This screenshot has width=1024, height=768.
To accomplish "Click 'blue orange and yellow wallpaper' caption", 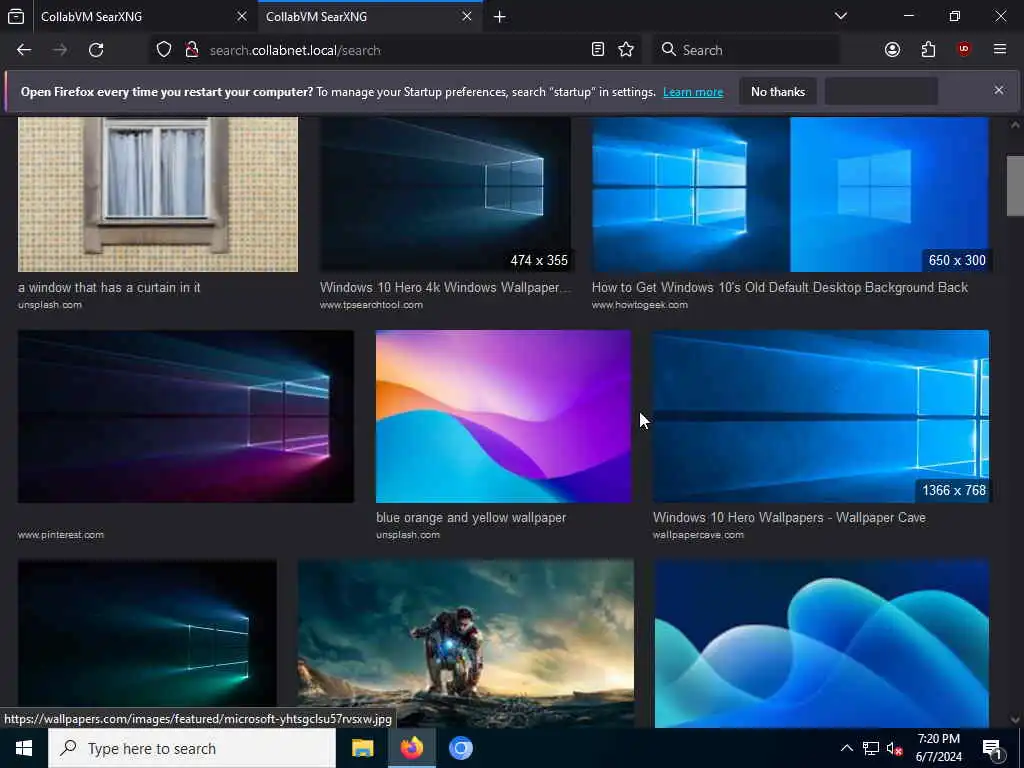I will coord(471,517).
